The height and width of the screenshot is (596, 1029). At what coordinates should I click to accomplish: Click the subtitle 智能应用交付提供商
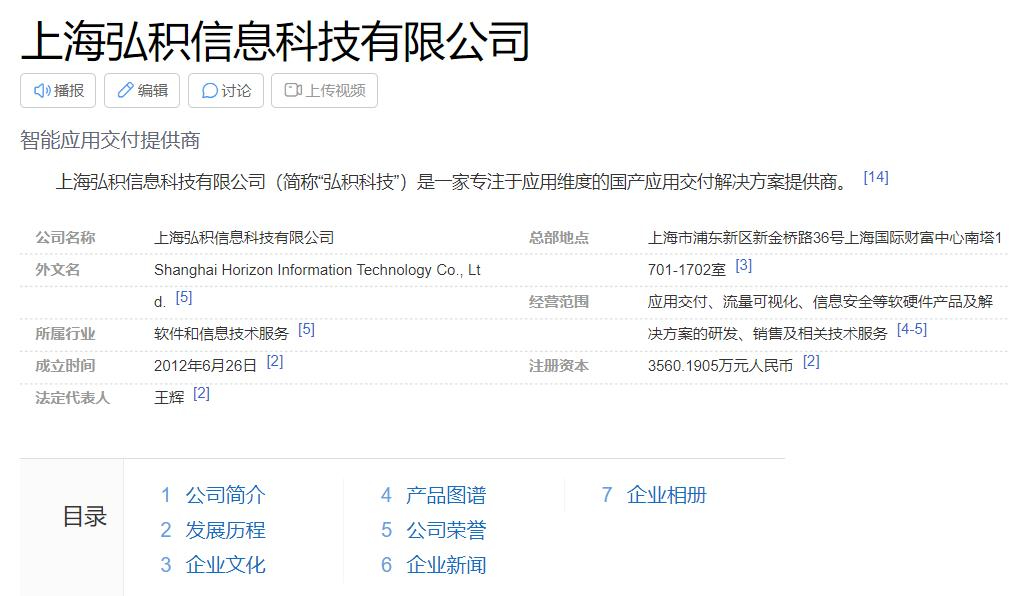[110, 140]
